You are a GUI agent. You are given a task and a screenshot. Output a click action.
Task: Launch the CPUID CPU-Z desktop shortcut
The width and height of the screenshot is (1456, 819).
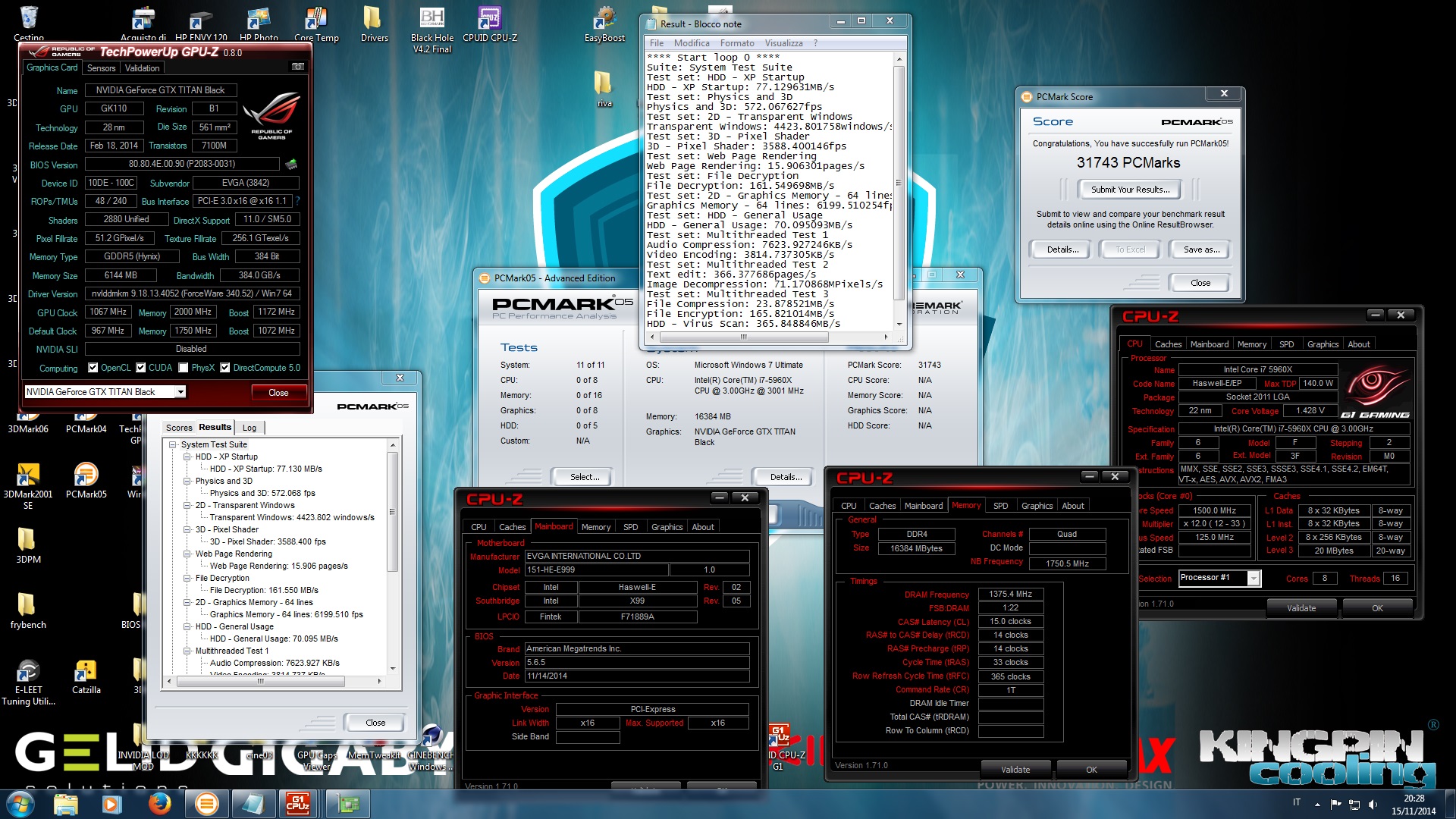(490, 23)
